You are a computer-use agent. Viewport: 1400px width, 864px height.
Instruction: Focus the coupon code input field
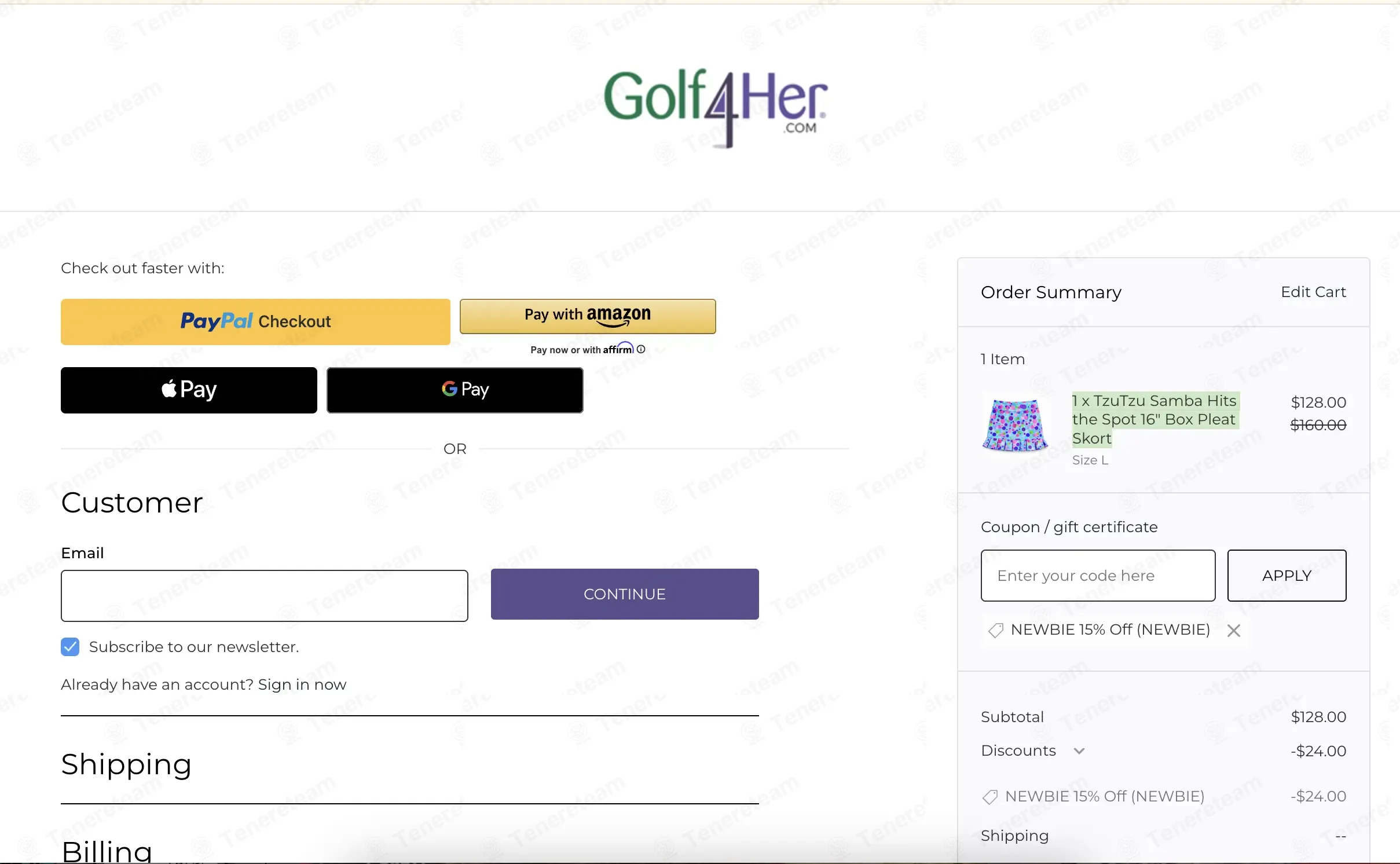pyautogui.click(x=1098, y=576)
